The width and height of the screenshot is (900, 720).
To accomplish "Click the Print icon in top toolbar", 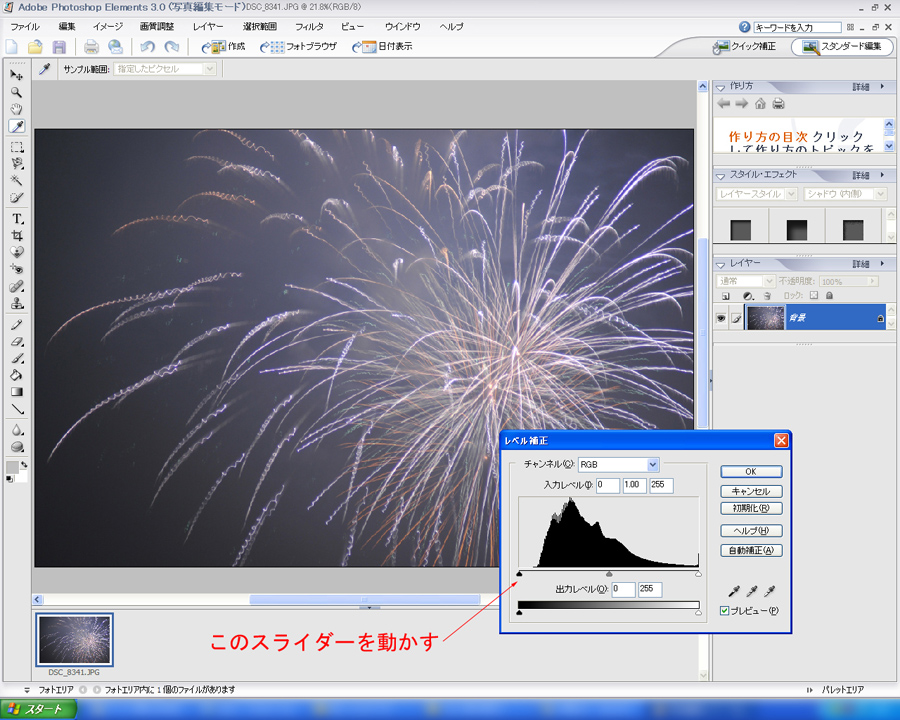I will [x=91, y=46].
